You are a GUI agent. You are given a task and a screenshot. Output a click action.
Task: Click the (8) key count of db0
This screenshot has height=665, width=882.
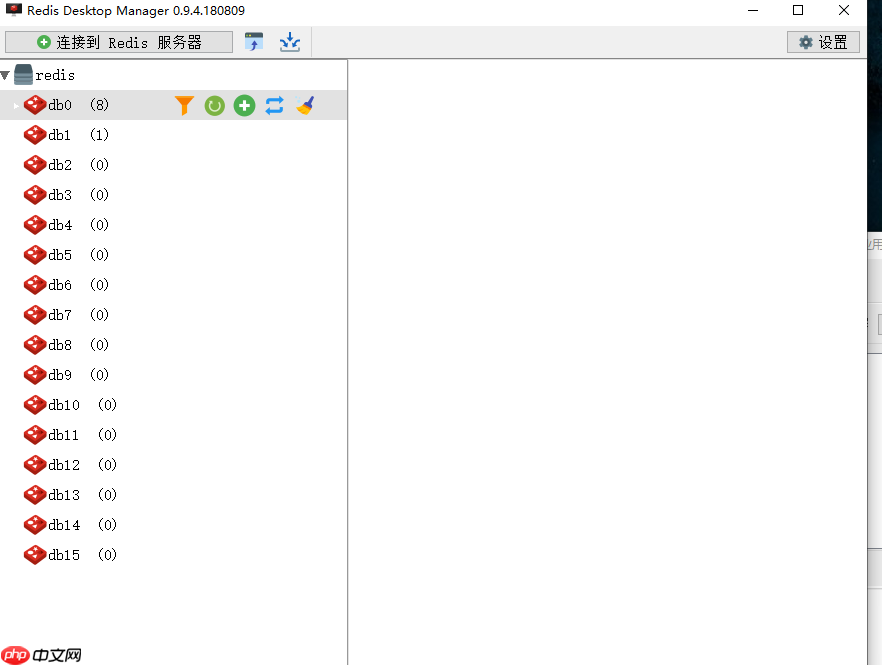pyautogui.click(x=100, y=105)
